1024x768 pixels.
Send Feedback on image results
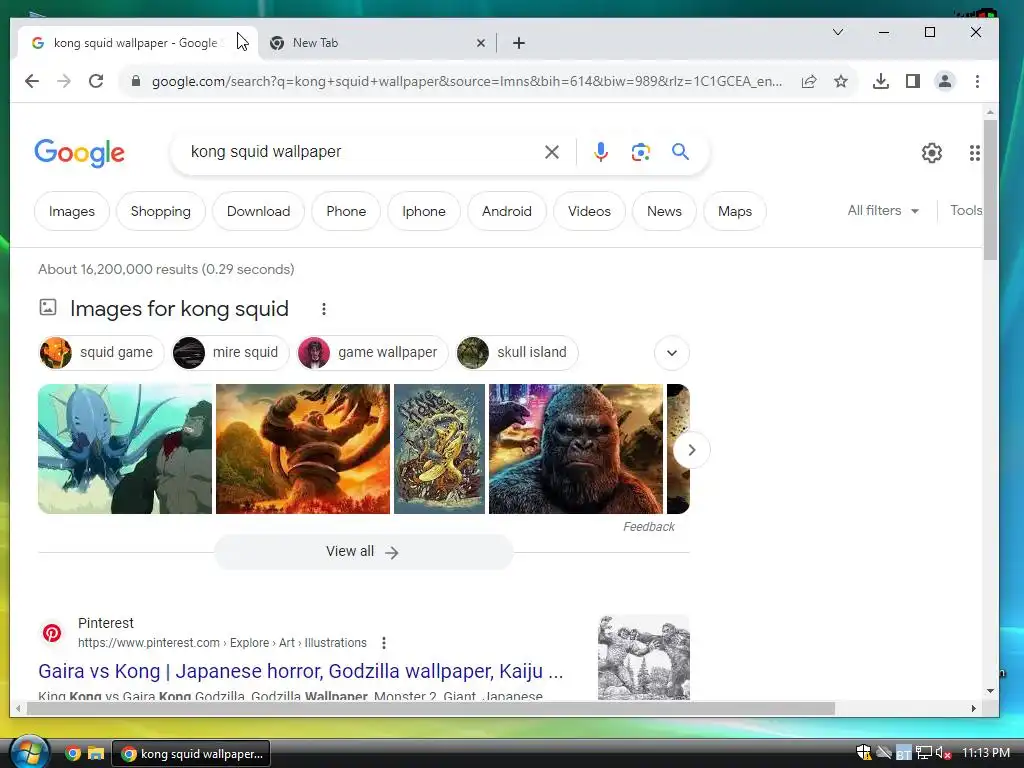pyautogui.click(x=648, y=527)
